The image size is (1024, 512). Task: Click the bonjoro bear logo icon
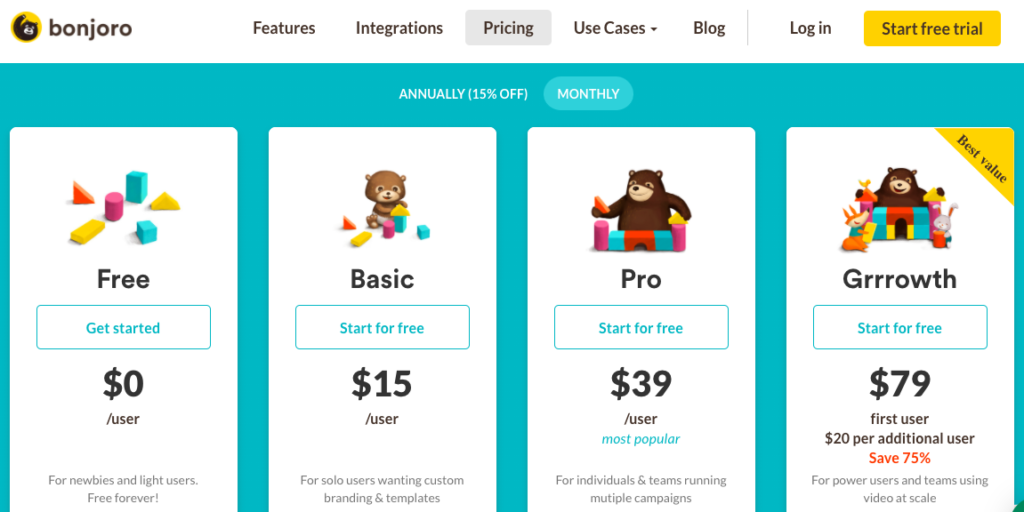[26, 28]
